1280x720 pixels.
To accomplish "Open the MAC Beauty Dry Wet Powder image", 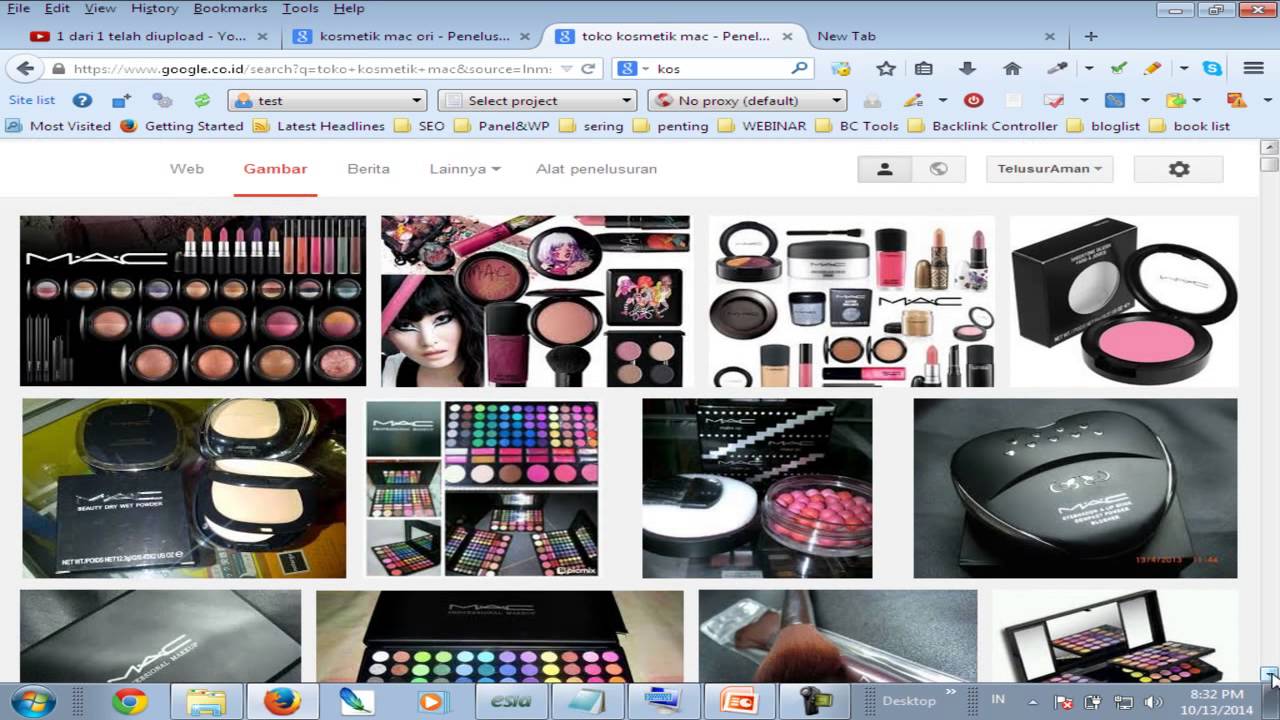I will [x=184, y=488].
